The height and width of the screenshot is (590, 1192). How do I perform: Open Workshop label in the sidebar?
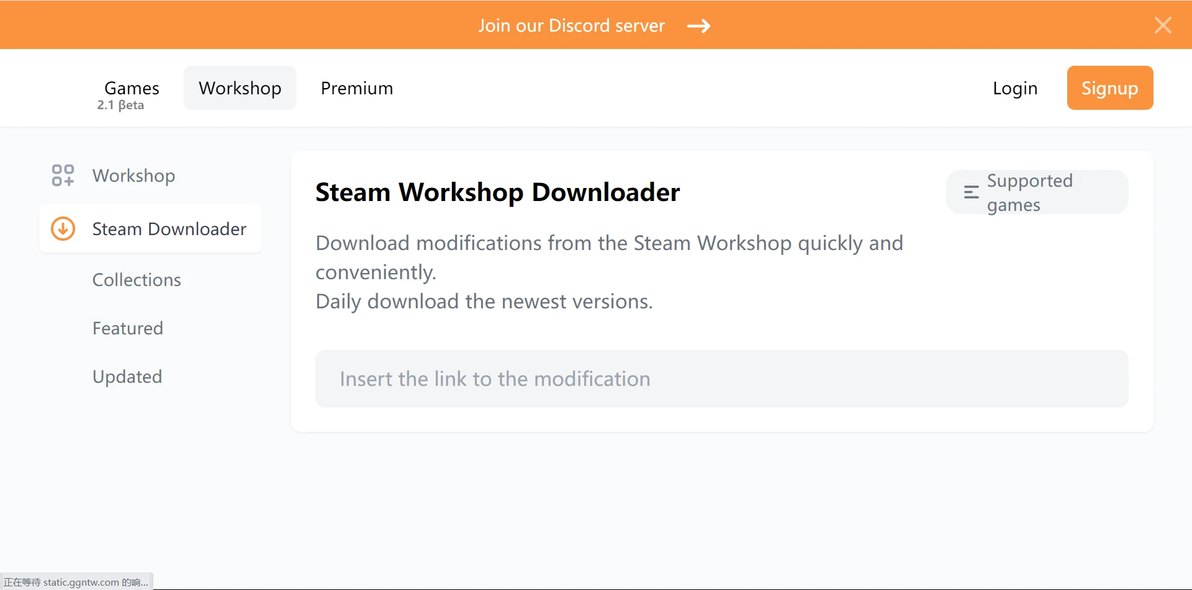[x=134, y=176]
